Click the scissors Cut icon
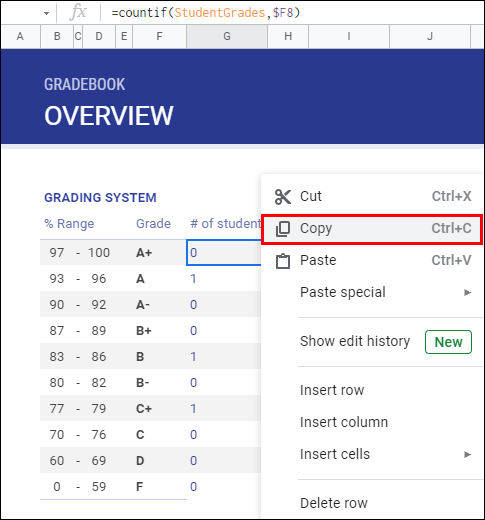The height and width of the screenshot is (520, 485). [283, 196]
